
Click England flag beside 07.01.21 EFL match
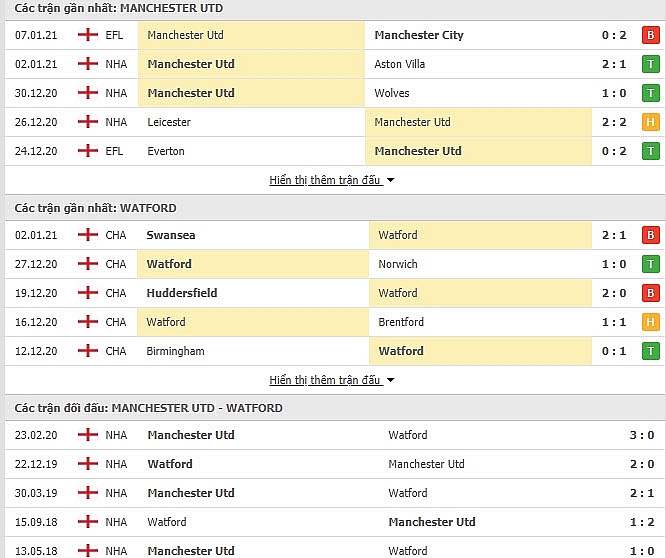point(88,35)
